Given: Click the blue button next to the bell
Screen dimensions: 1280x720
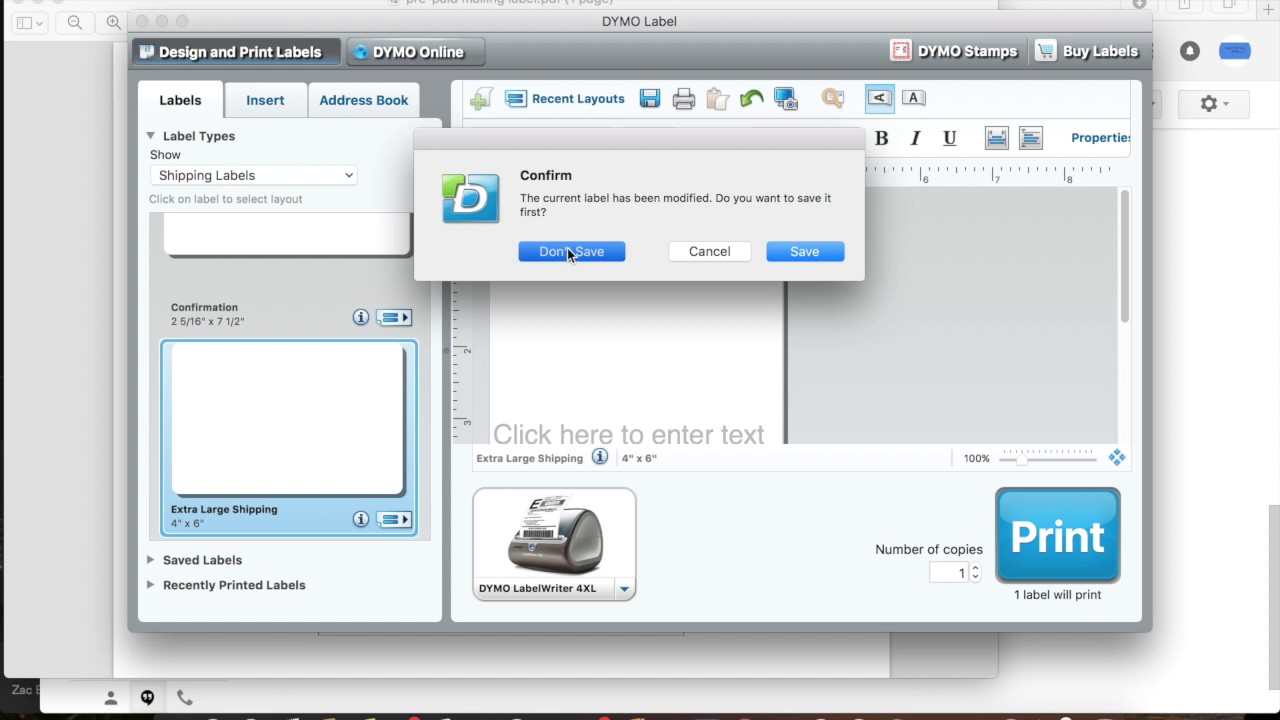Looking at the screenshot, I should 1235,51.
